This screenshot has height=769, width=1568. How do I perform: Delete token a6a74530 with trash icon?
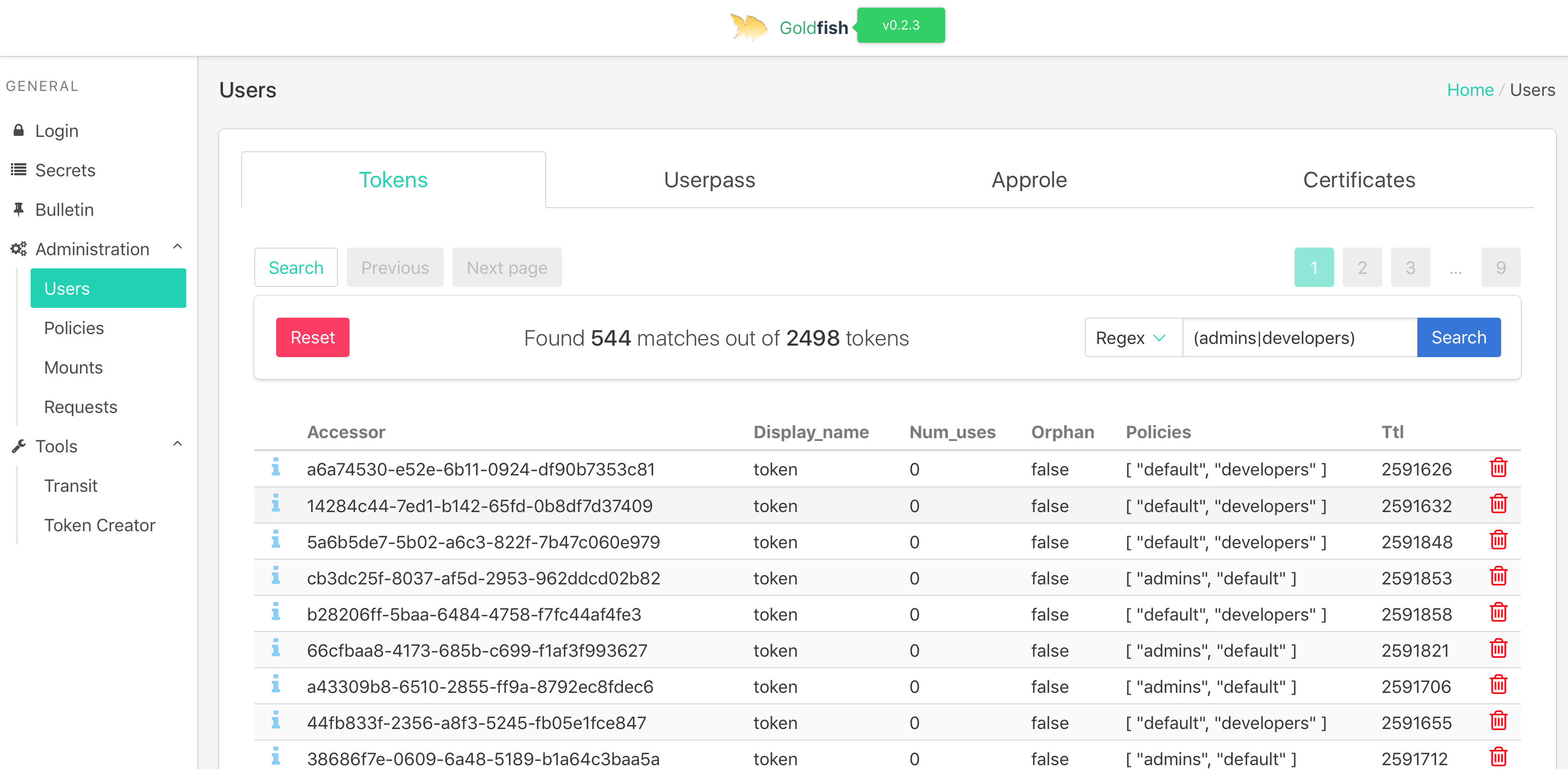click(x=1498, y=468)
